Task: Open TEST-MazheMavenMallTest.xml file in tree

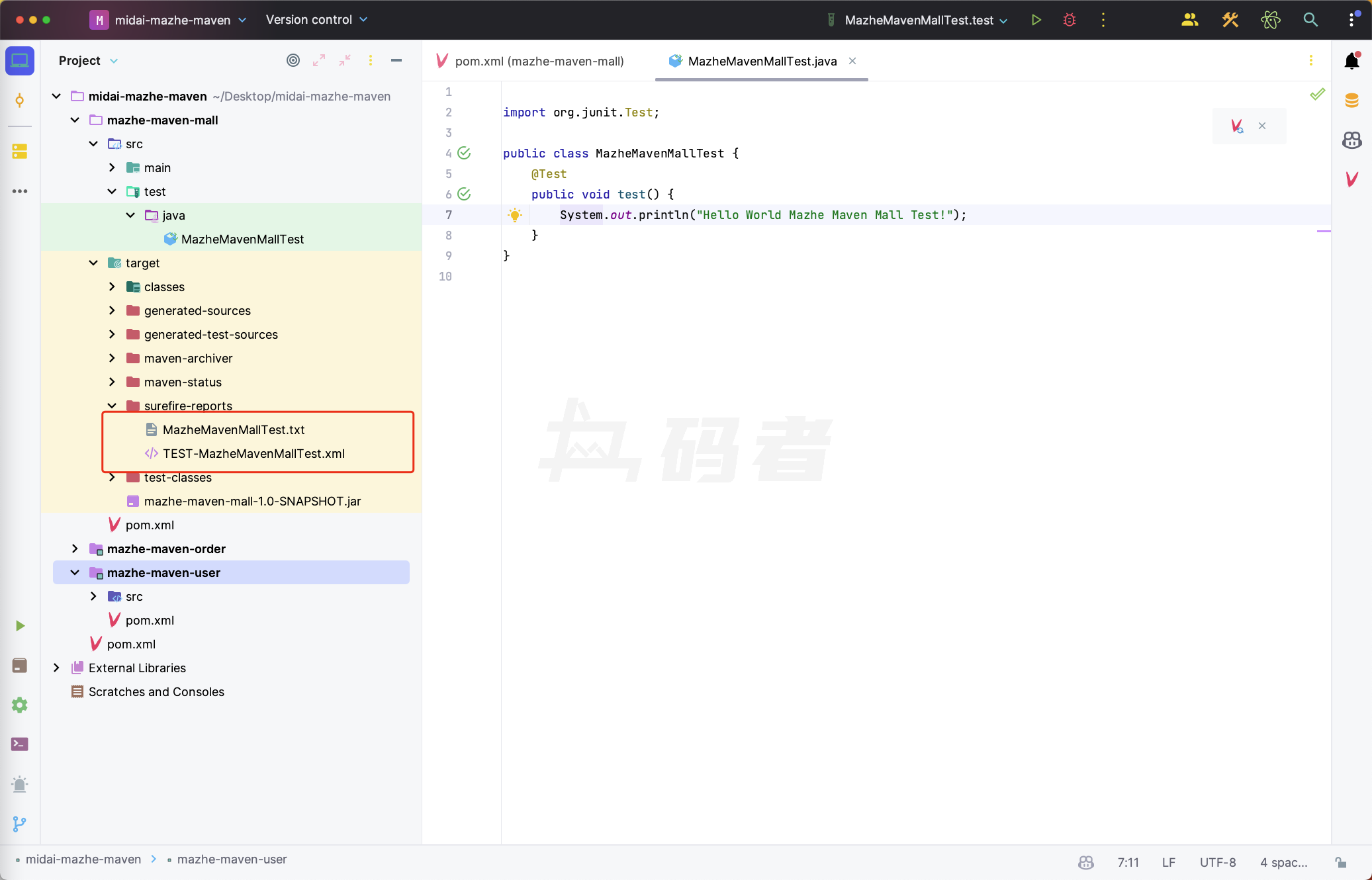Action: [253, 453]
